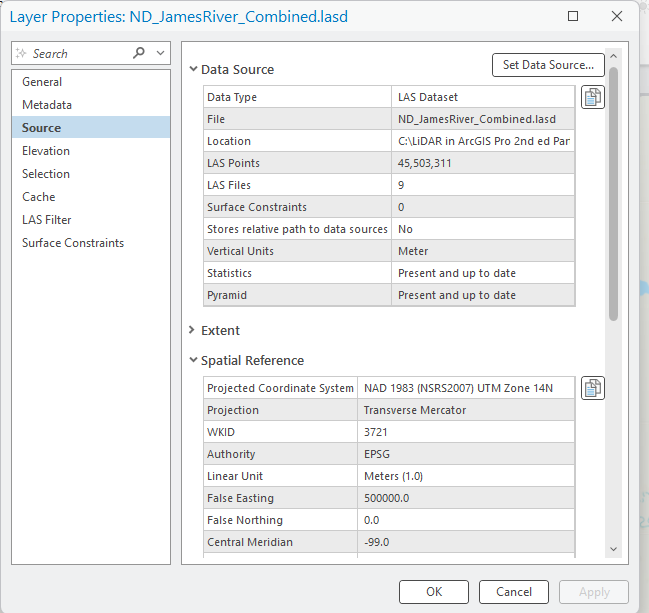The height and width of the screenshot is (613, 649).
Task: Click the 'Projected Coordinate System' label cell
Action: point(281,388)
